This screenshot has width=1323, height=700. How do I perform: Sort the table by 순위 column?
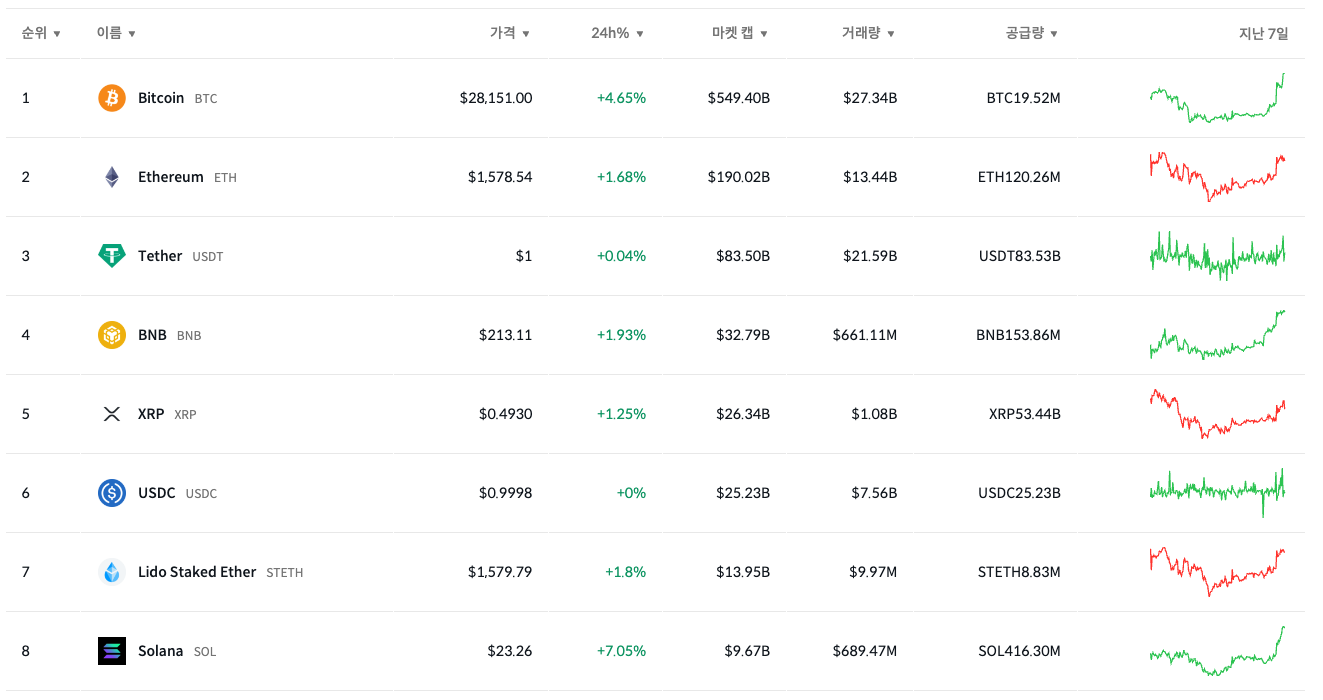coord(41,33)
